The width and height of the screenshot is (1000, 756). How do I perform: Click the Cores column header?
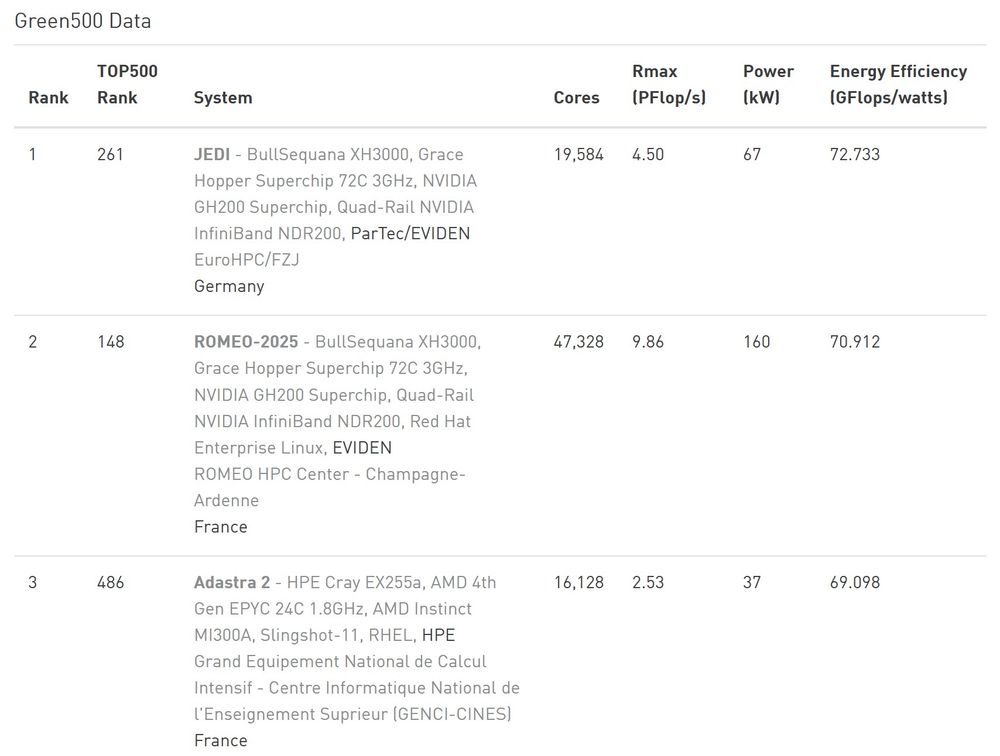point(577,98)
